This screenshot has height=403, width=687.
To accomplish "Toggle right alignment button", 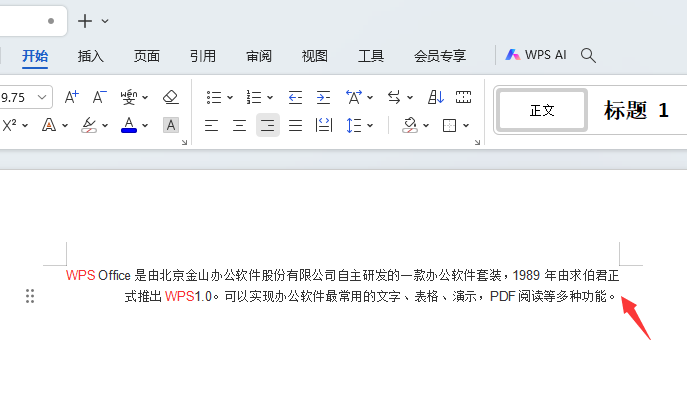I will 268,126.
